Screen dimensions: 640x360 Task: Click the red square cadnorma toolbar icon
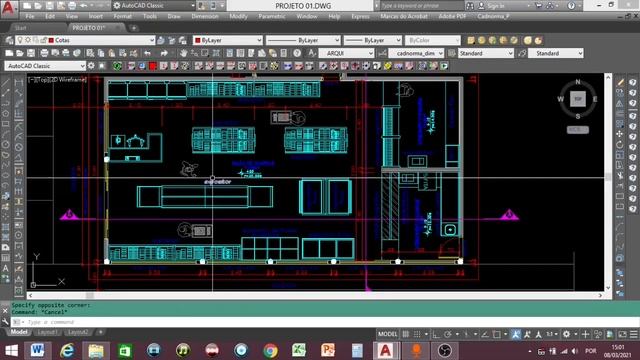point(153,66)
